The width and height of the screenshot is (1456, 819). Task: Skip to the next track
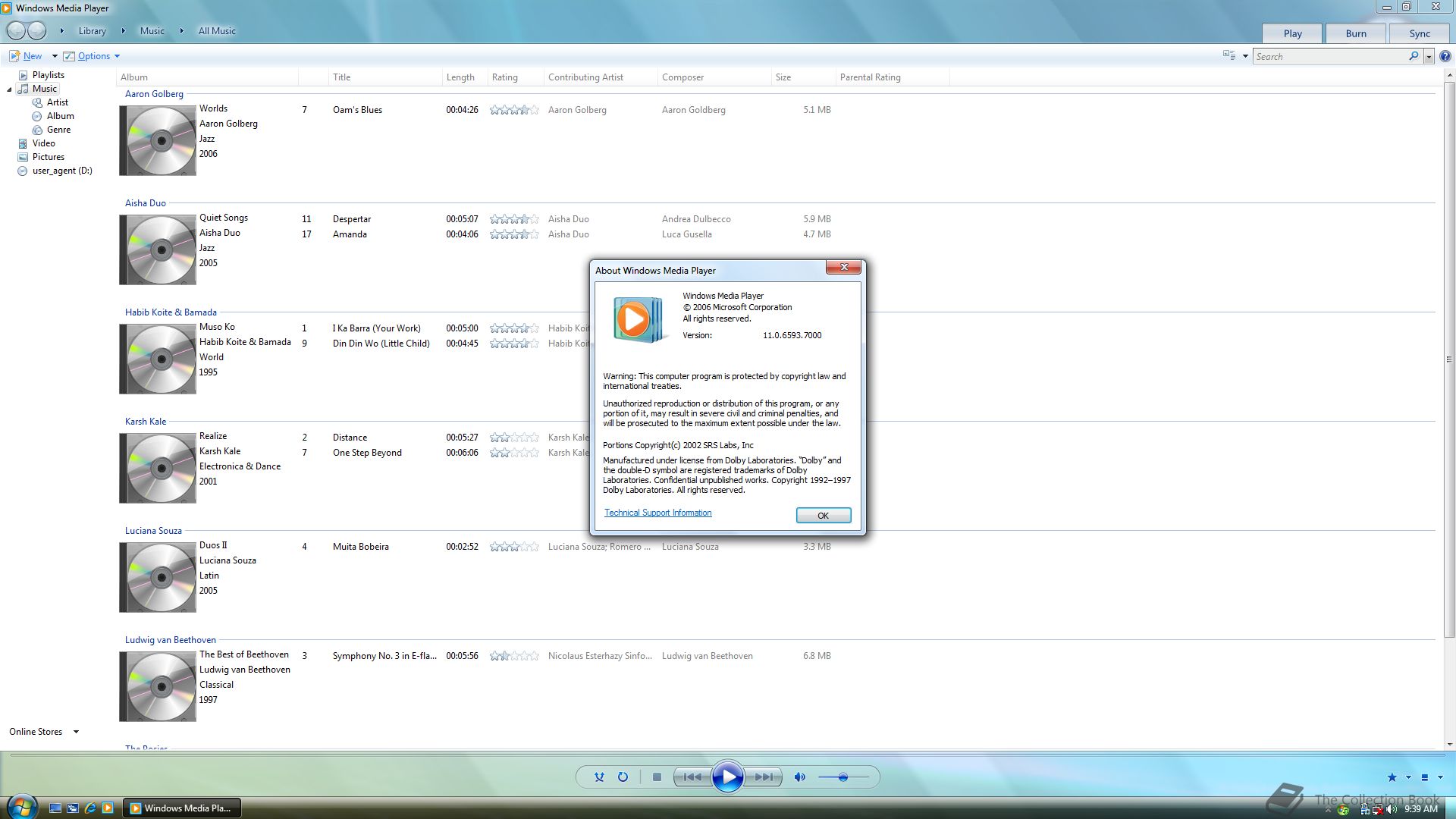[764, 777]
